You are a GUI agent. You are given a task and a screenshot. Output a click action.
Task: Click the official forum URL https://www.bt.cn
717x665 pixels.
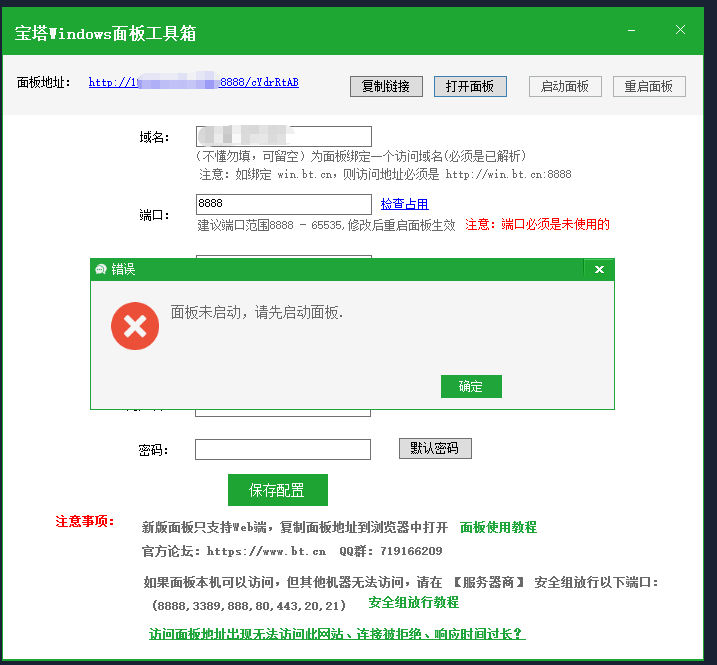pos(267,551)
